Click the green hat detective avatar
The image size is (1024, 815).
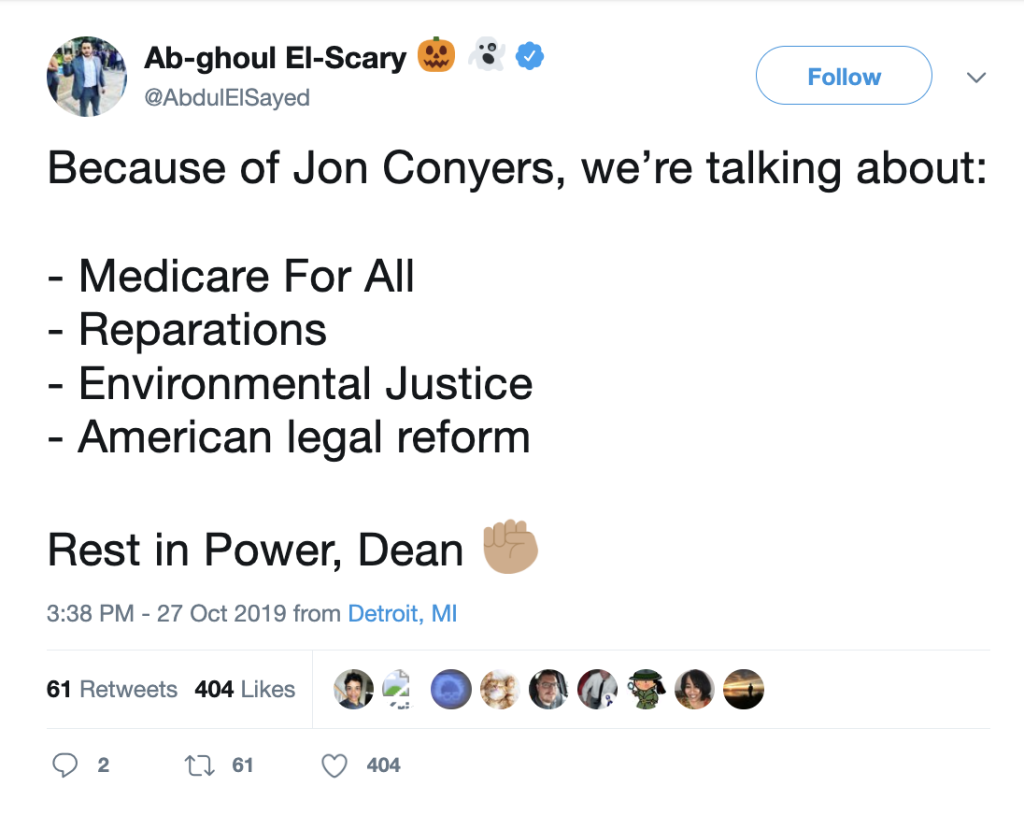tap(646, 689)
